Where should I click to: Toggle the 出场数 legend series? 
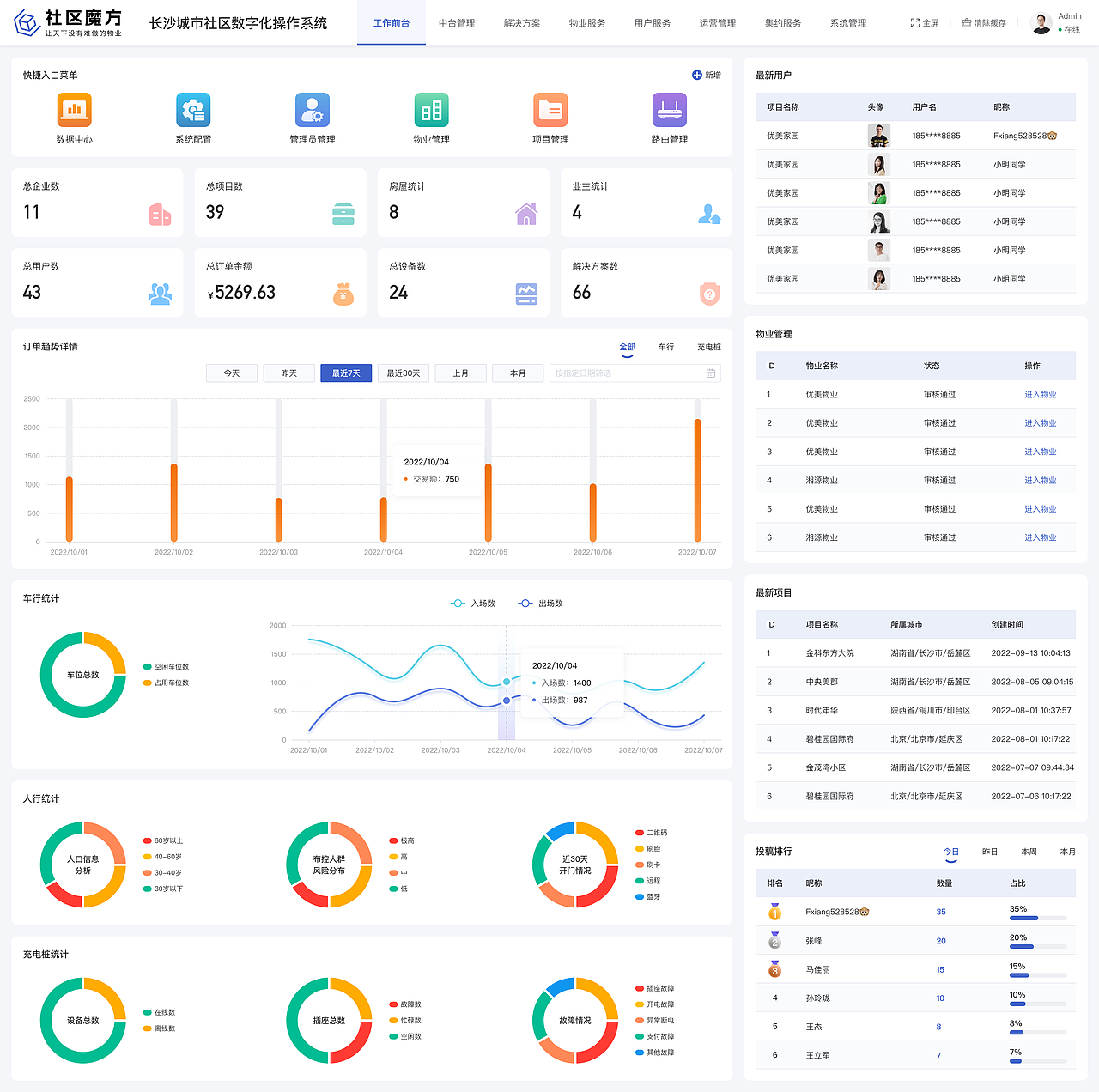click(540, 604)
